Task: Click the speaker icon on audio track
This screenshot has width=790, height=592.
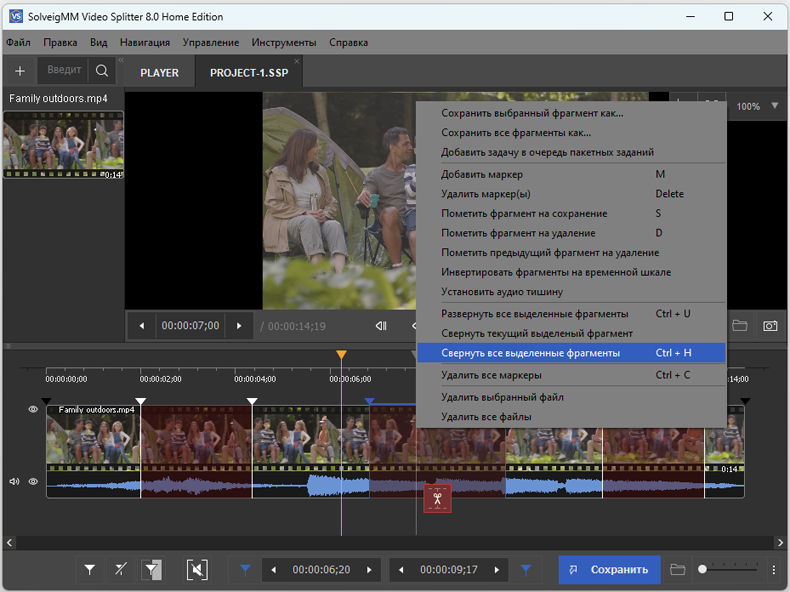Action: click(x=14, y=481)
